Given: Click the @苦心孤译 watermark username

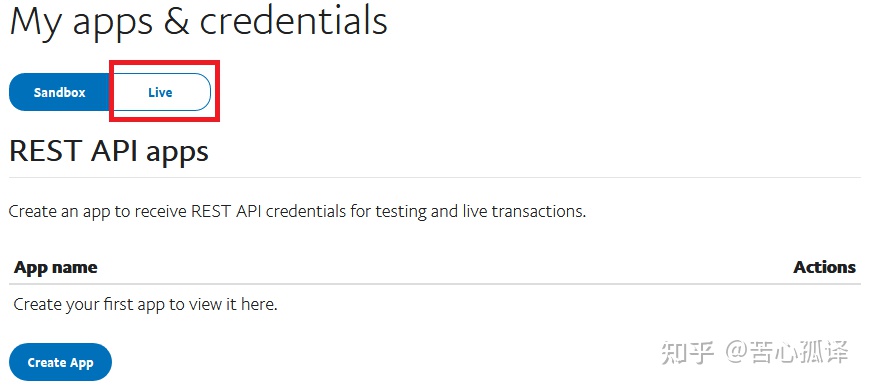Looking at the screenshot, I should tap(787, 353).
